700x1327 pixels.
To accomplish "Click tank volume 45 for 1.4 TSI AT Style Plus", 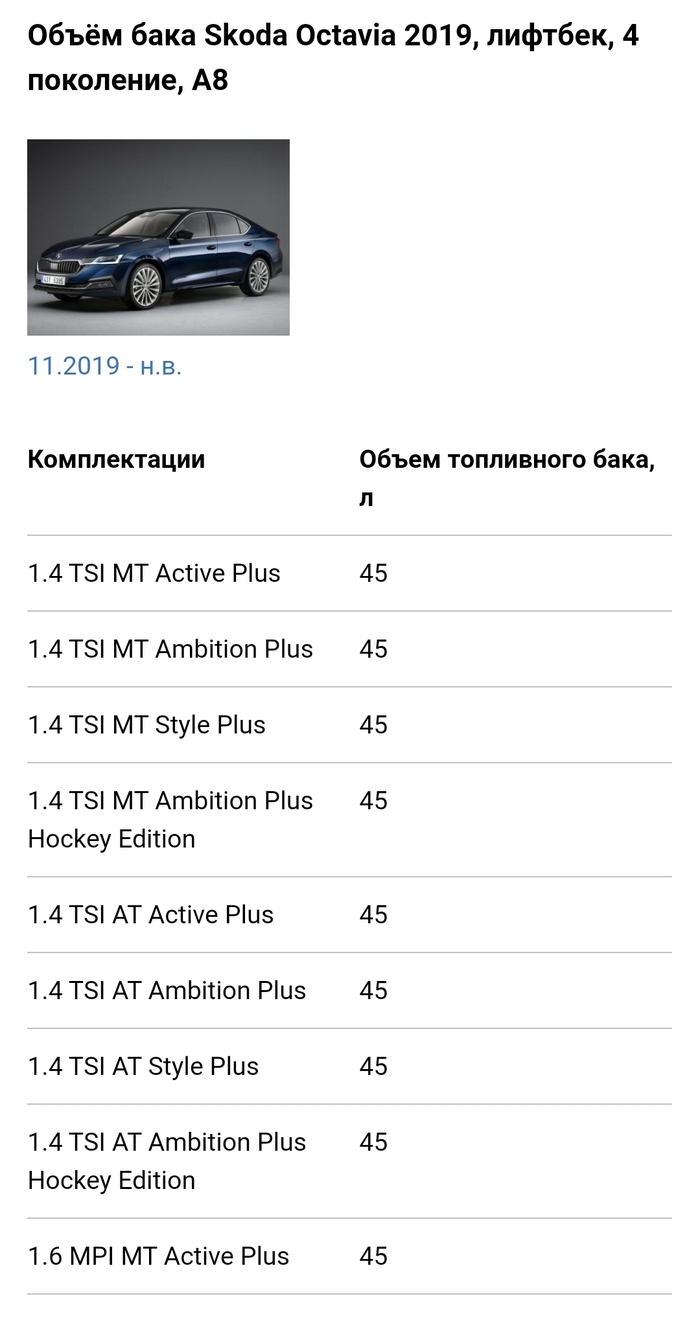I will pyautogui.click(x=373, y=1067).
